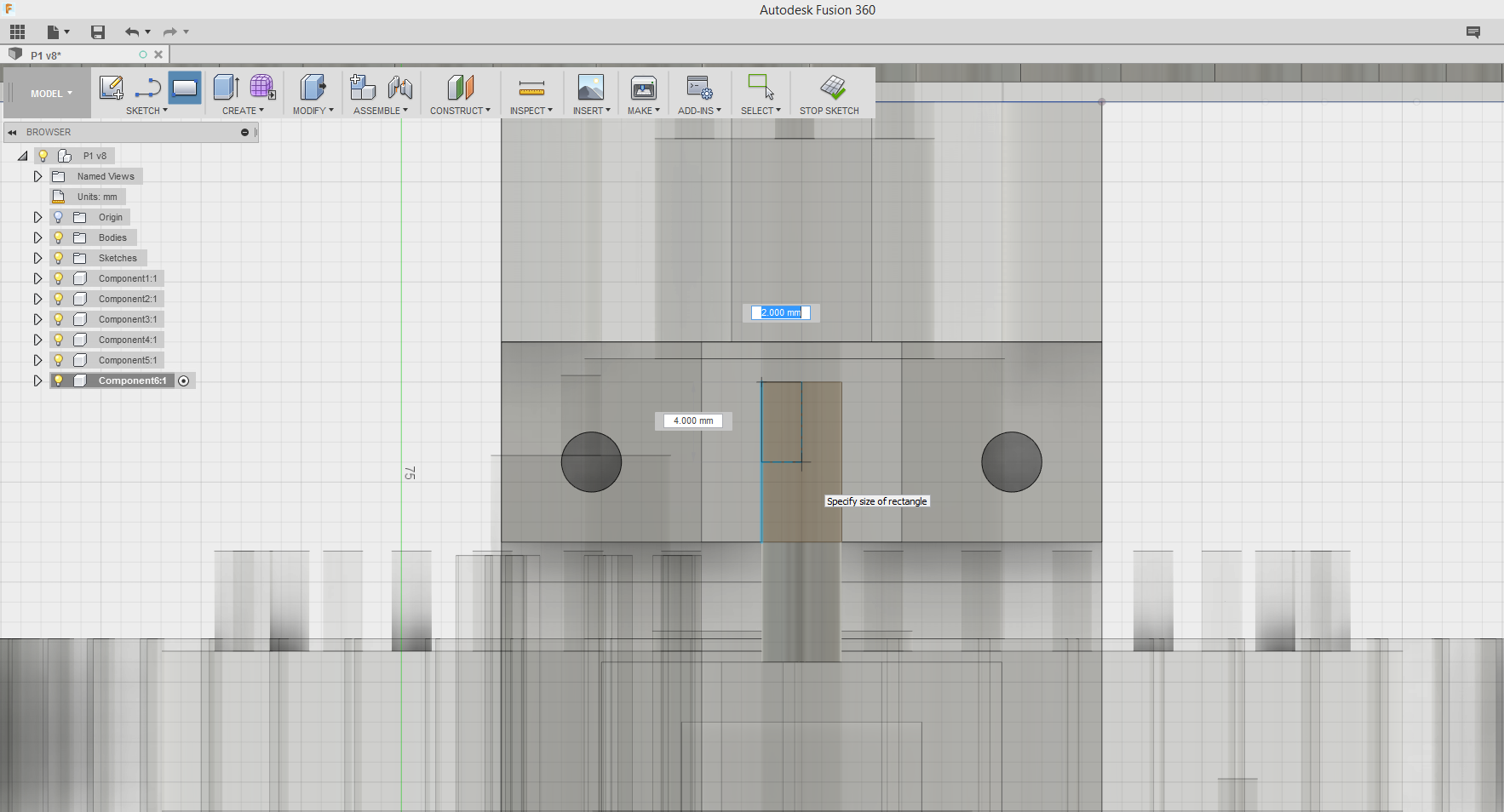Click the 3D Print make icon
1504x812 pixels.
coord(644,88)
